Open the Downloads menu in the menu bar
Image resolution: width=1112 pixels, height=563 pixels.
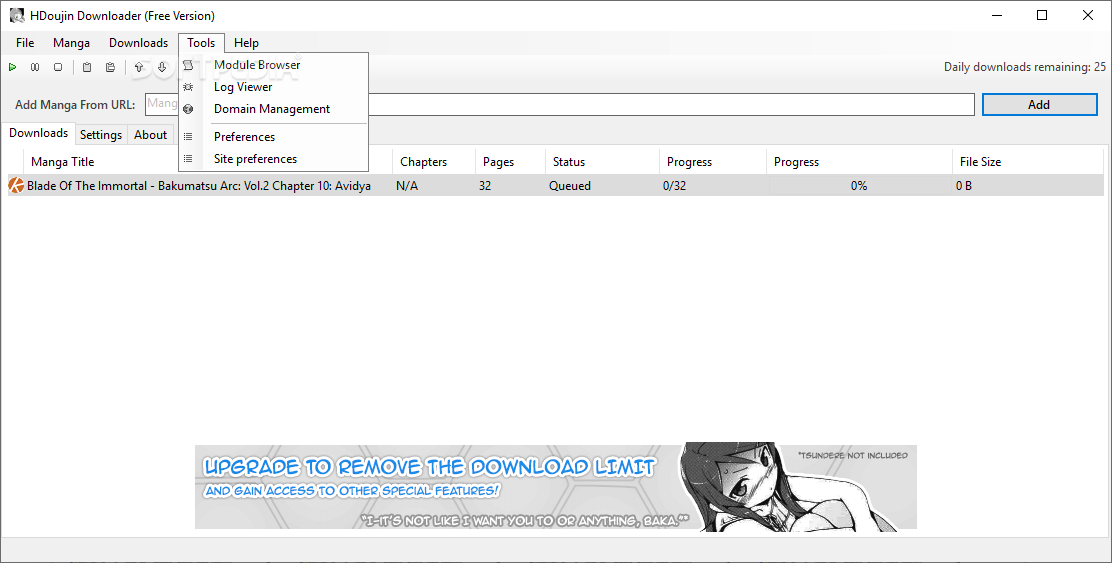(x=138, y=43)
